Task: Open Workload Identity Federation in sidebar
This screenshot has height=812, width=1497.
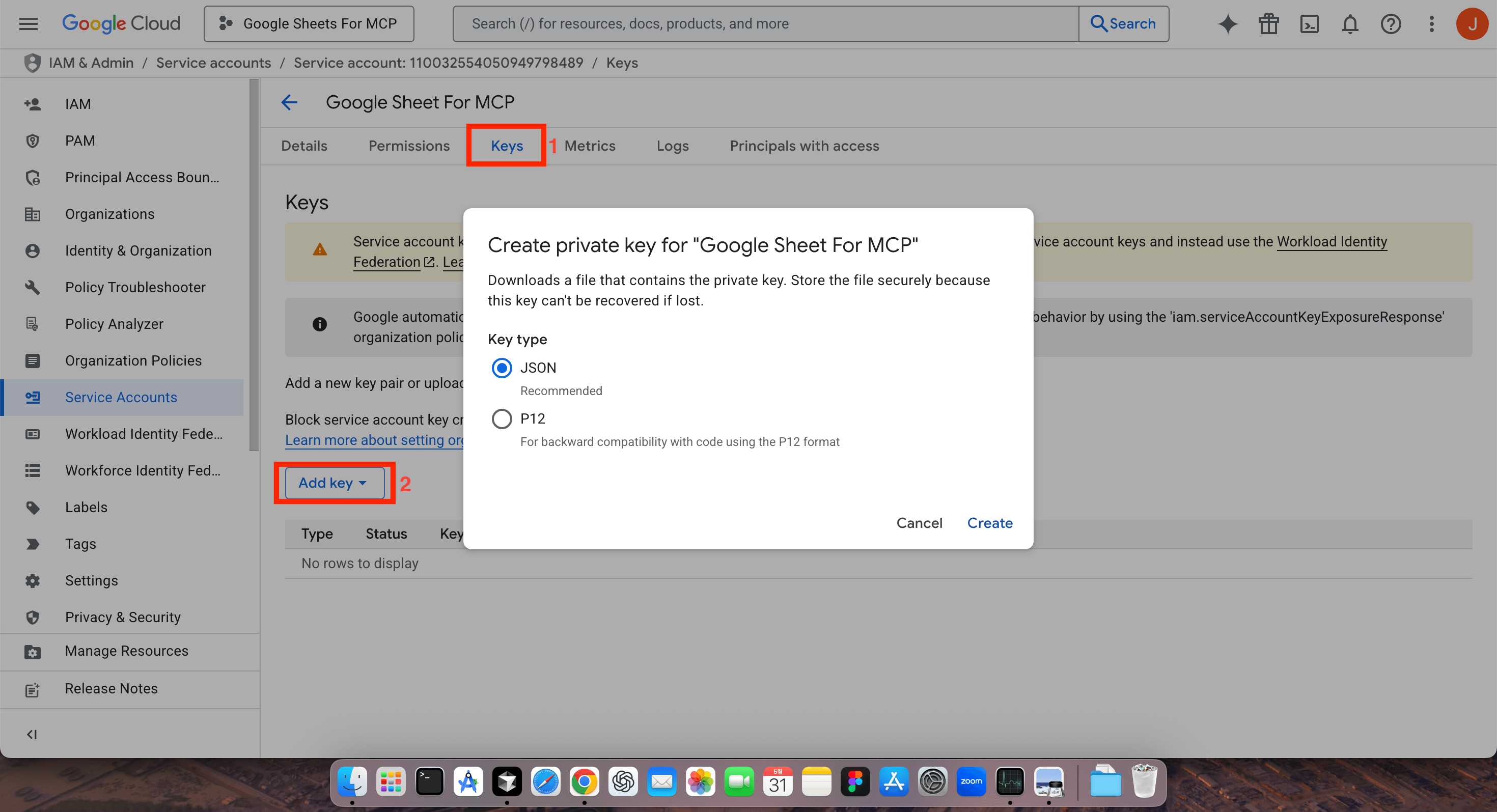Action: (x=123, y=434)
